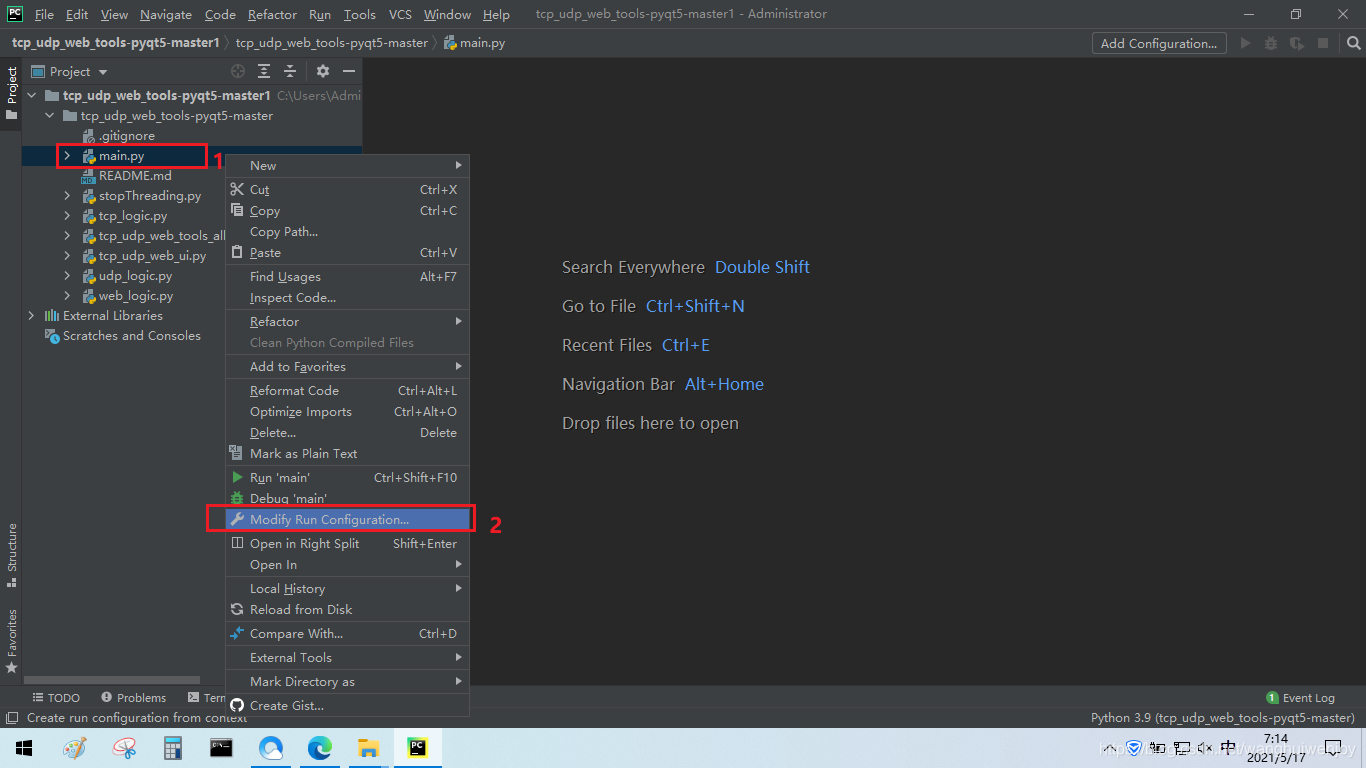Image resolution: width=1366 pixels, height=768 pixels.
Task: Toggle the Project side tab
Action: 11,93
